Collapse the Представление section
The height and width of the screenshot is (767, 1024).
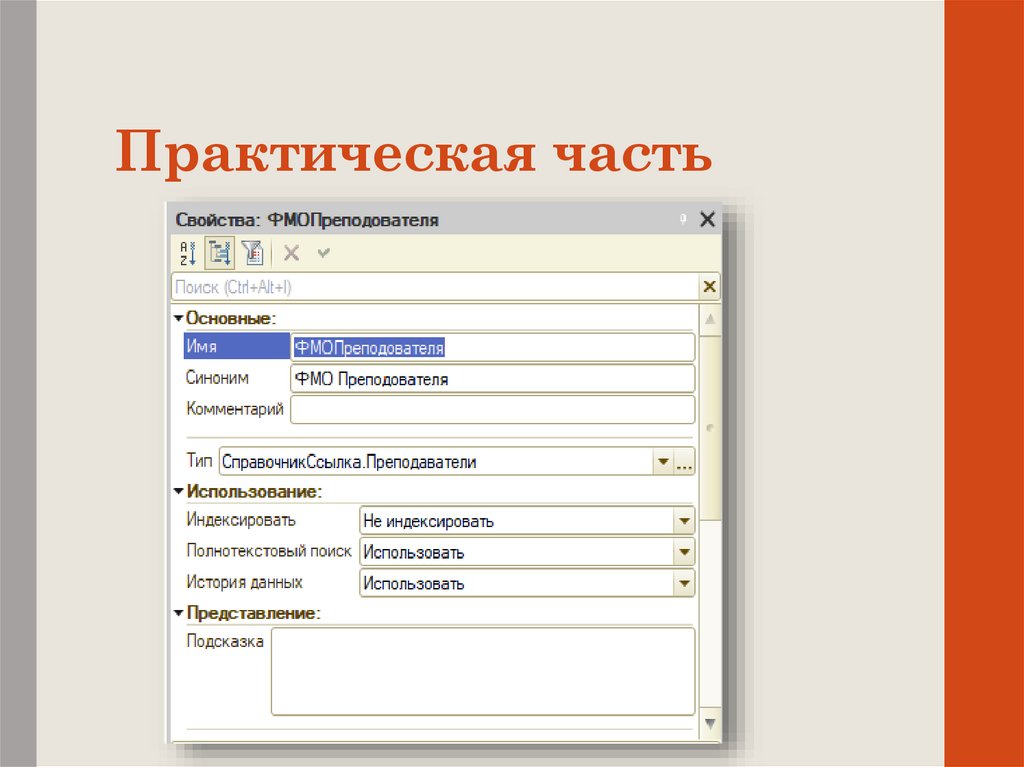click(x=177, y=611)
